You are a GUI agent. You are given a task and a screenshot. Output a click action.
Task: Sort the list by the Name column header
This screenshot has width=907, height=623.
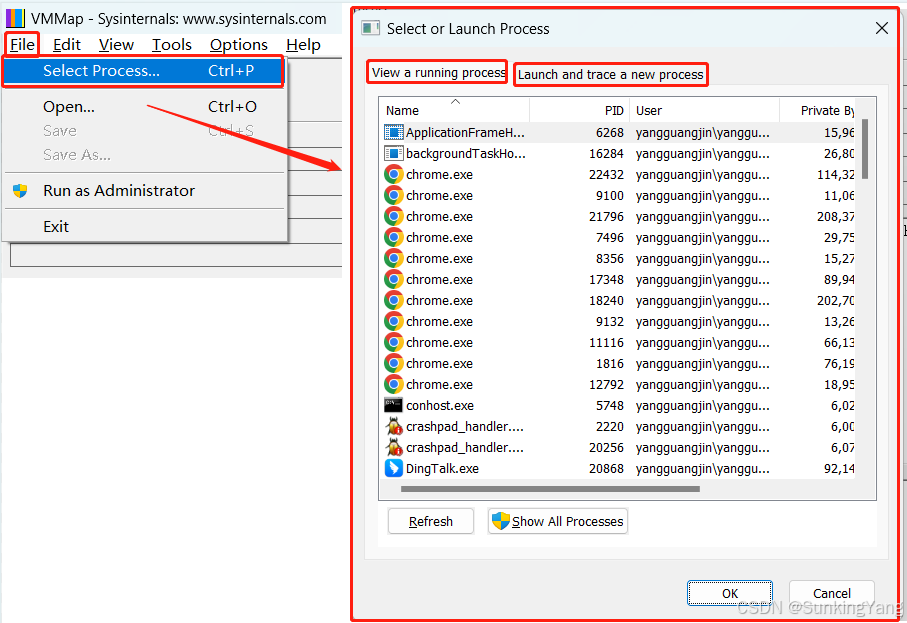coord(454,110)
